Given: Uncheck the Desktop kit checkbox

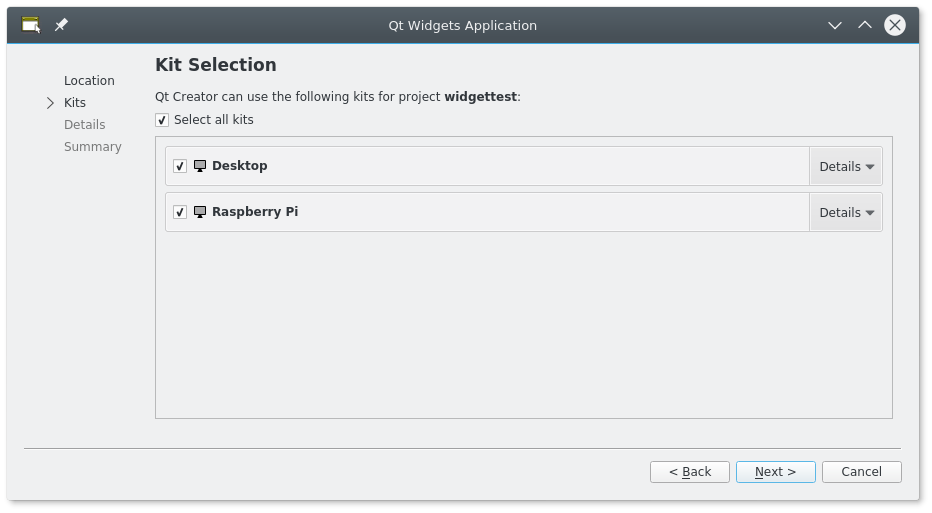Looking at the screenshot, I should click(x=180, y=166).
